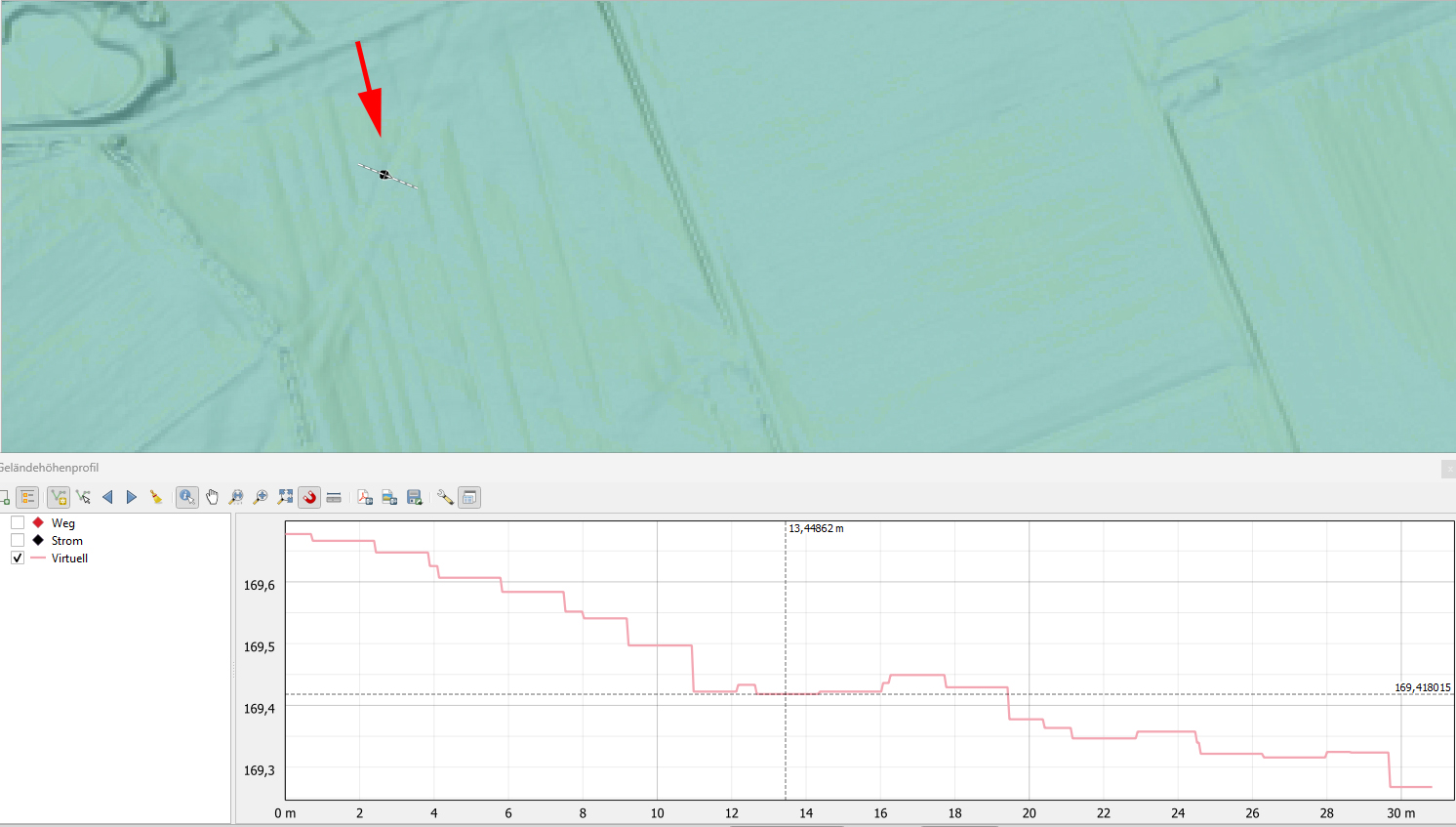The image size is (1456, 827).
Task: Export elevation profile as image
Action: point(389,497)
